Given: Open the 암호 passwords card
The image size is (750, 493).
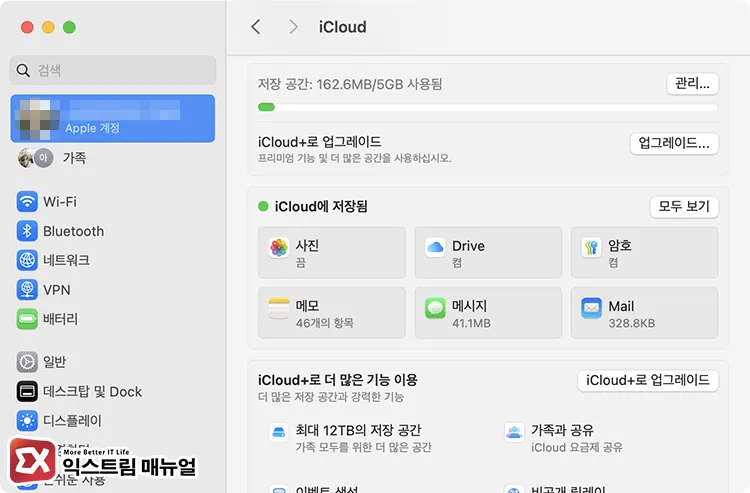Looking at the screenshot, I should coord(644,252).
